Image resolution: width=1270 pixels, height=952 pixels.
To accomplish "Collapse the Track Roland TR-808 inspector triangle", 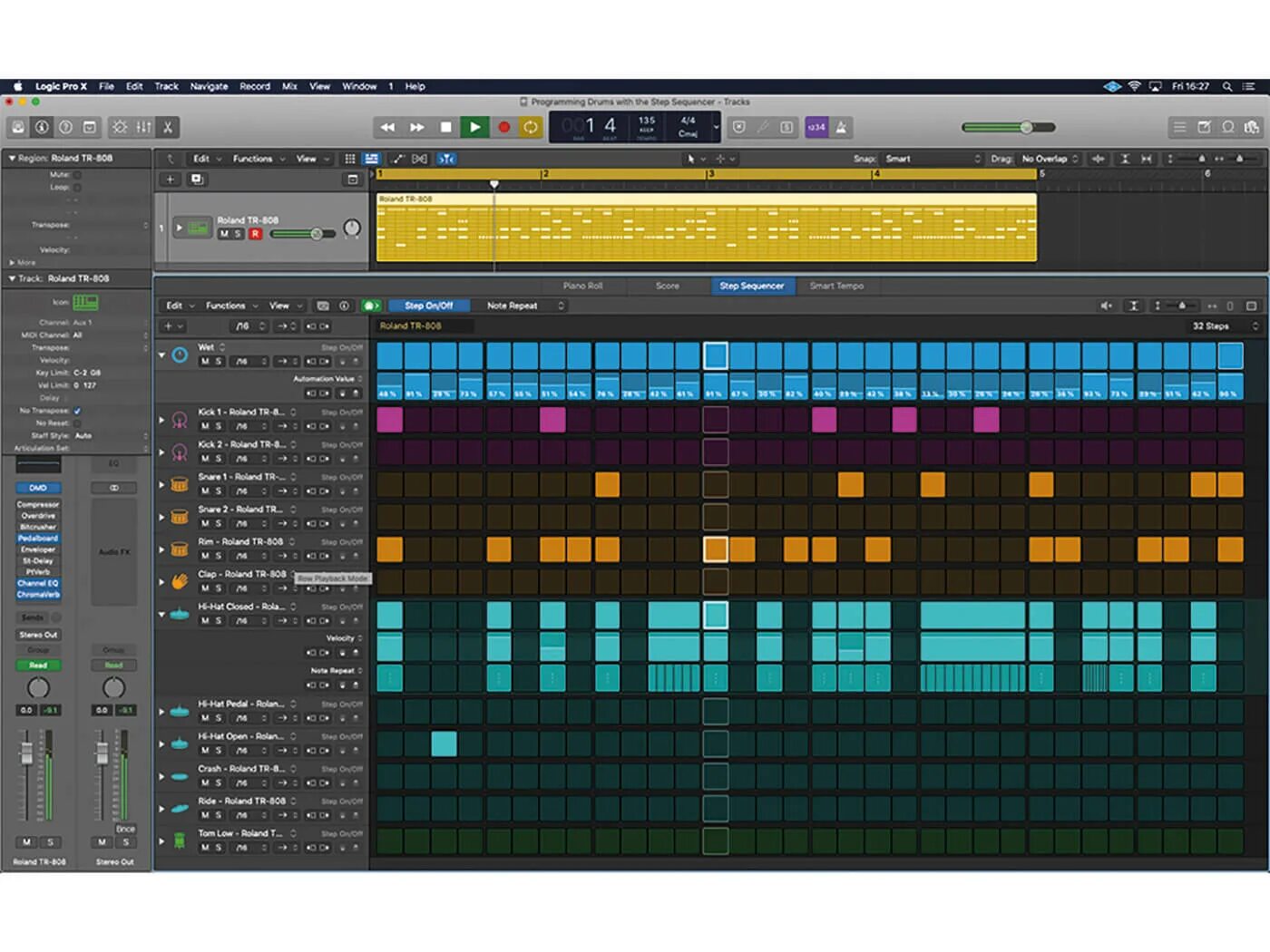I will (x=12, y=278).
